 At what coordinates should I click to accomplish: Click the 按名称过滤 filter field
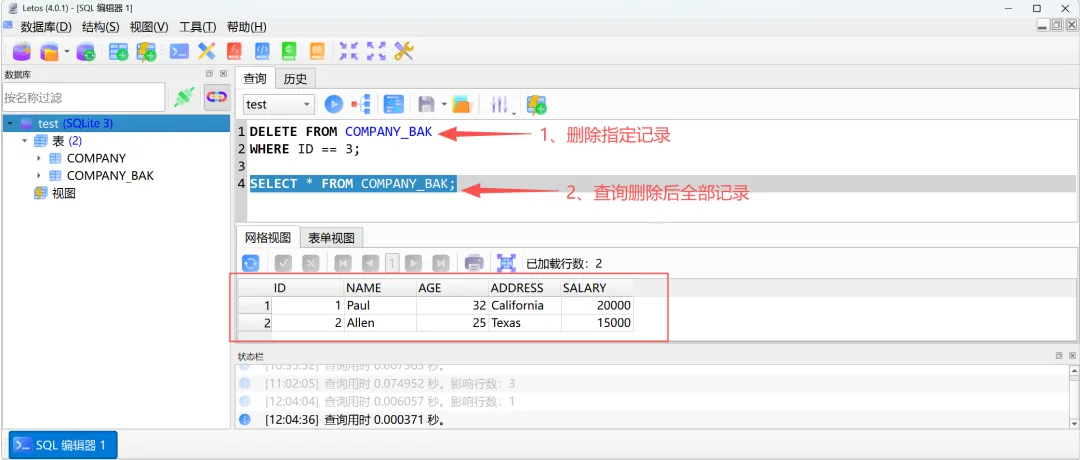pyautogui.click(x=83, y=98)
